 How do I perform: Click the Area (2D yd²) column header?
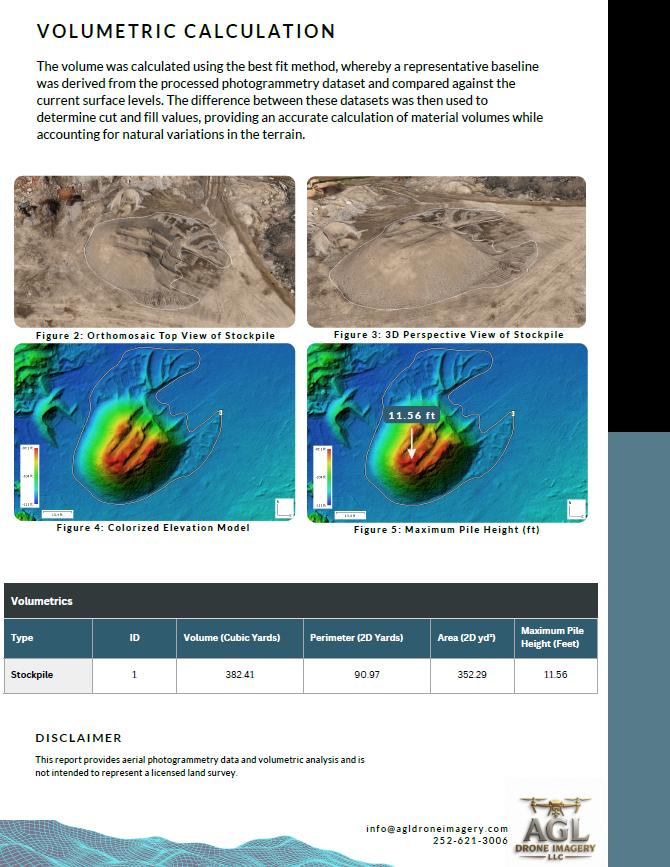[x=472, y=638]
